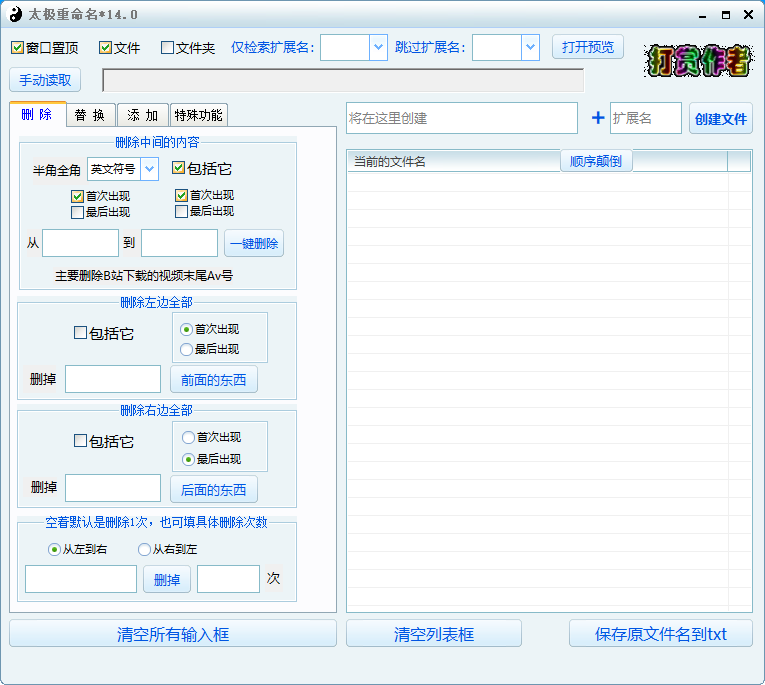Open the 跳过扩展名 dropdown
The height and width of the screenshot is (685, 765).
530,47
